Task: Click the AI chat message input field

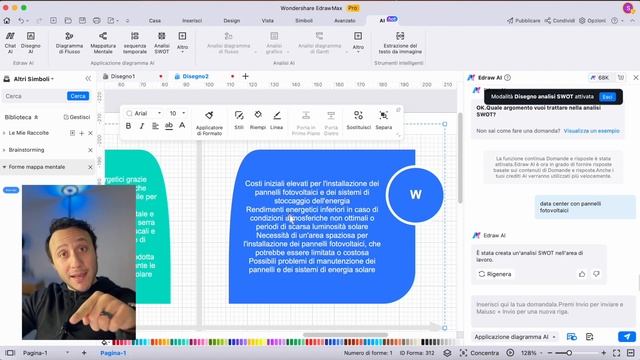Action: point(553,312)
